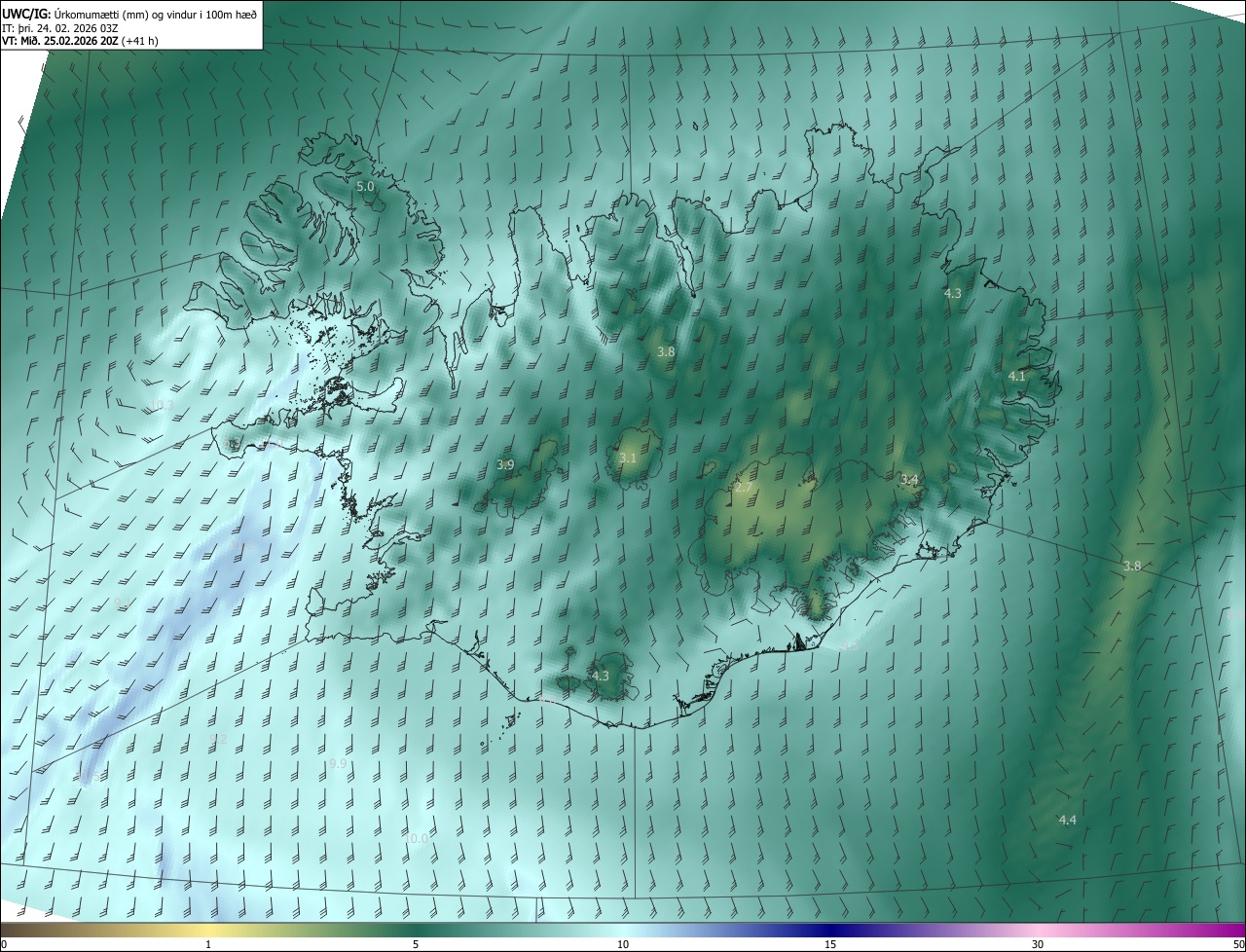Click the 2.7 value on the large glacier
The image size is (1246, 952).
tap(744, 487)
